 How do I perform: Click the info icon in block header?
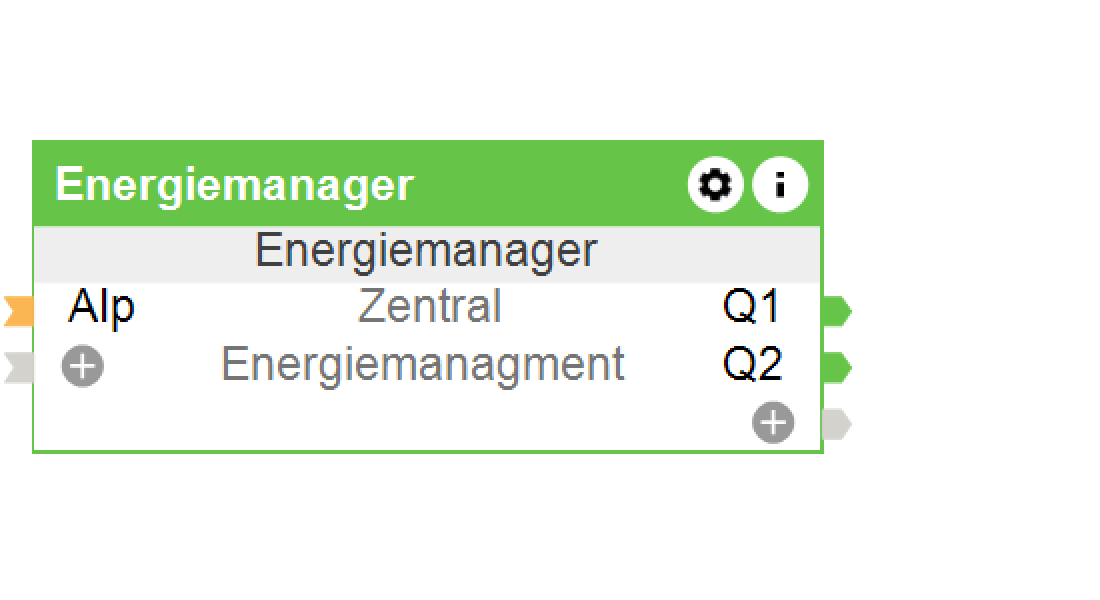779,185
